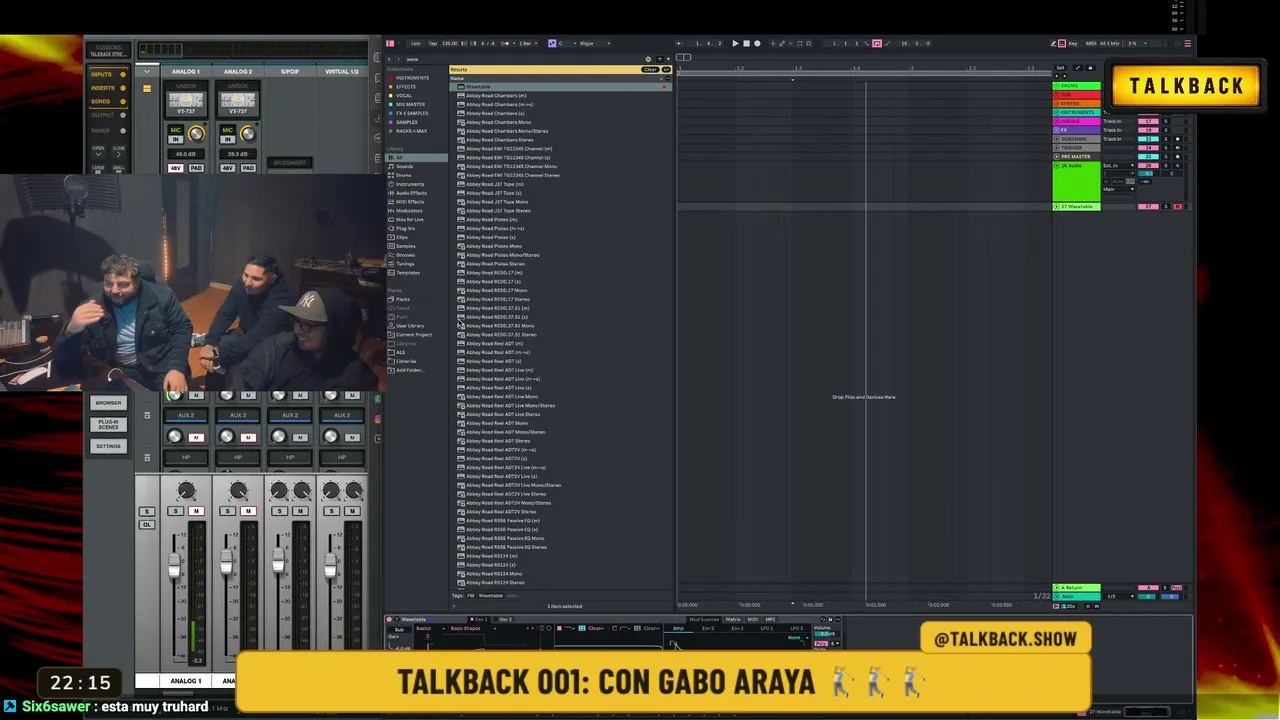Expand the SIDECHAIN group track
The image size is (1280, 720).
click(1056, 139)
